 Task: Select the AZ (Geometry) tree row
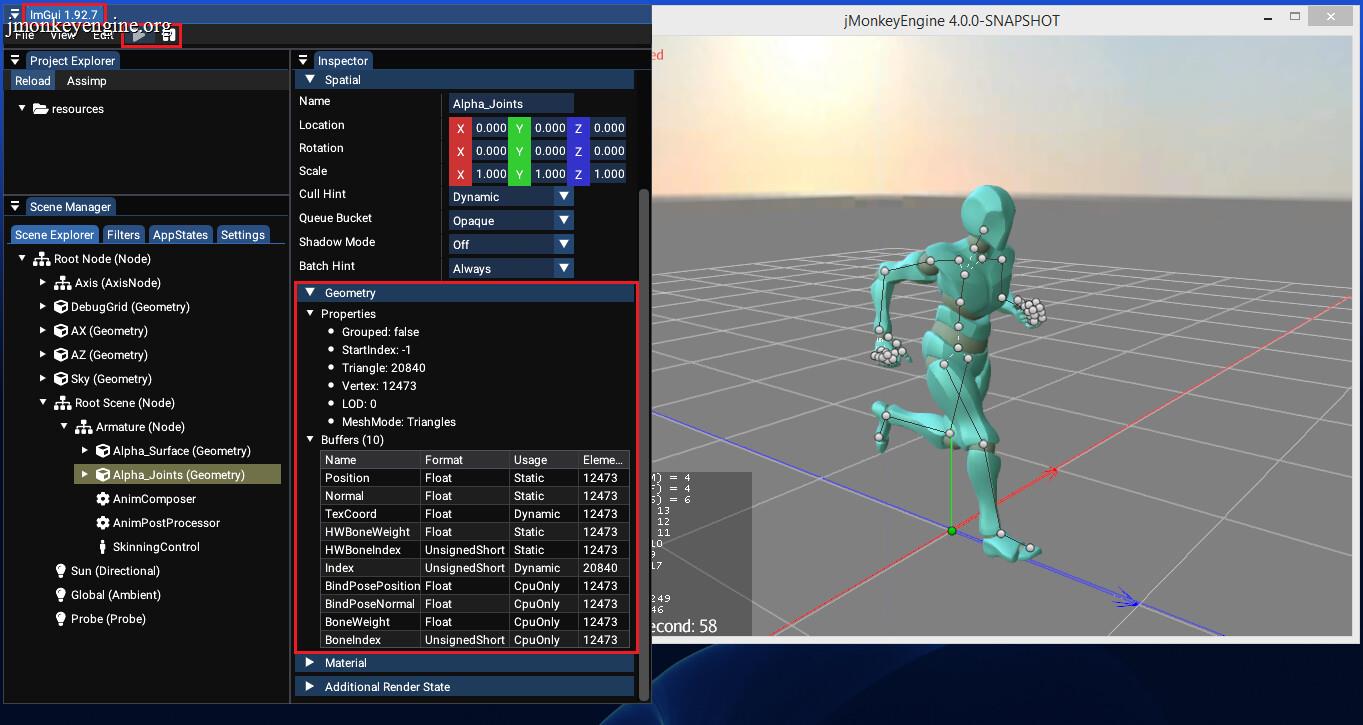point(109,355)
